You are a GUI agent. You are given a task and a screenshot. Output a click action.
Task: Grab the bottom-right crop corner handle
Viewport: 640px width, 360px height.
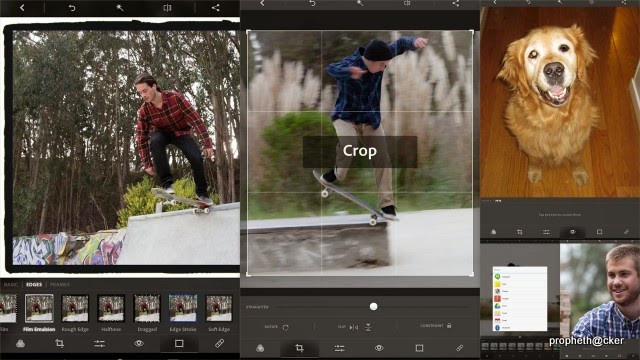(x=471, y=274)
